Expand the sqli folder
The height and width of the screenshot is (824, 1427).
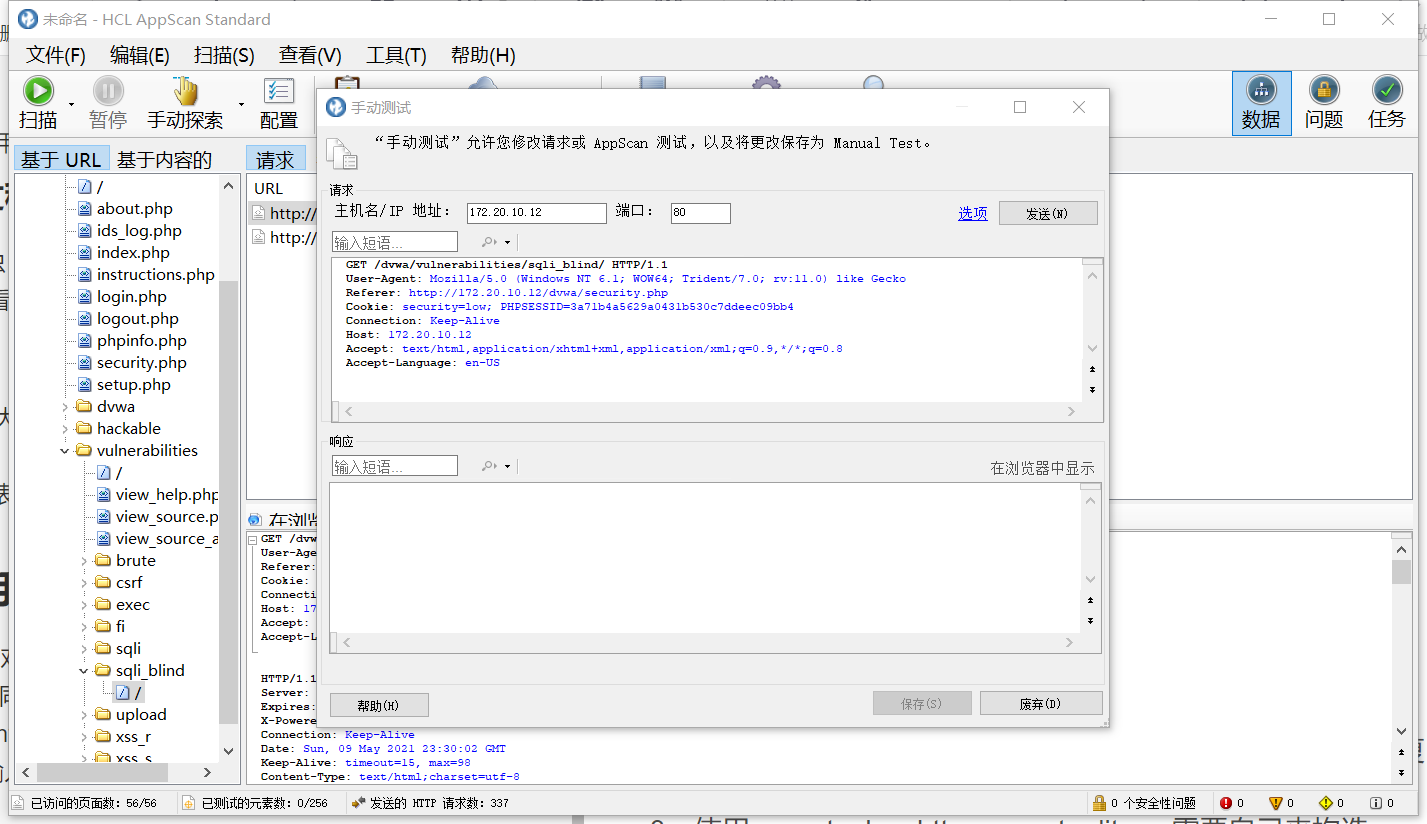click(84, 649)
